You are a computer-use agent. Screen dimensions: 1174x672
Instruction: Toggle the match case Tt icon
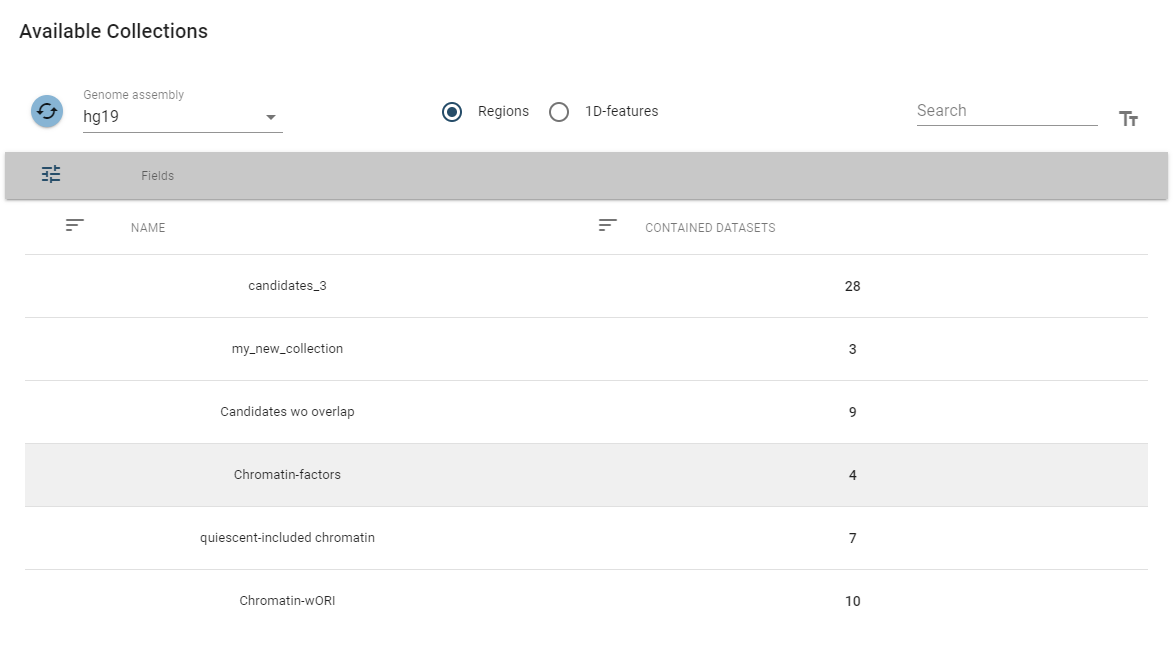pyautogui.click(x=1128, y=119)
